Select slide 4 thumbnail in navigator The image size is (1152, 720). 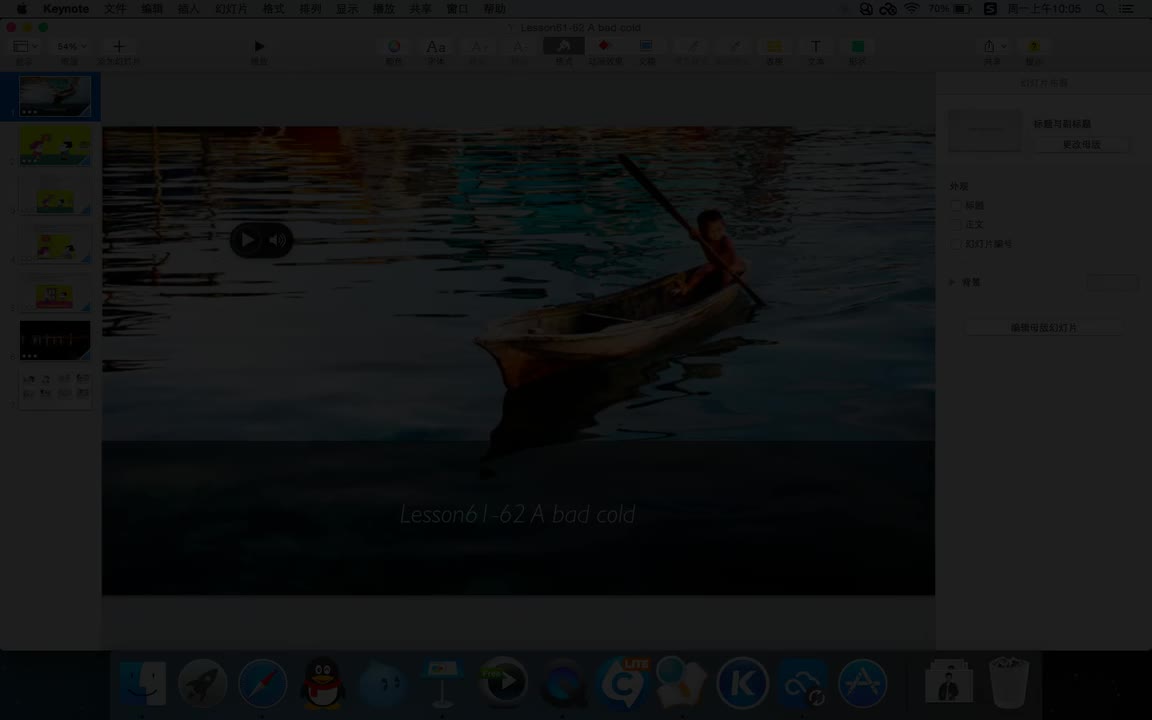point(54,243)
